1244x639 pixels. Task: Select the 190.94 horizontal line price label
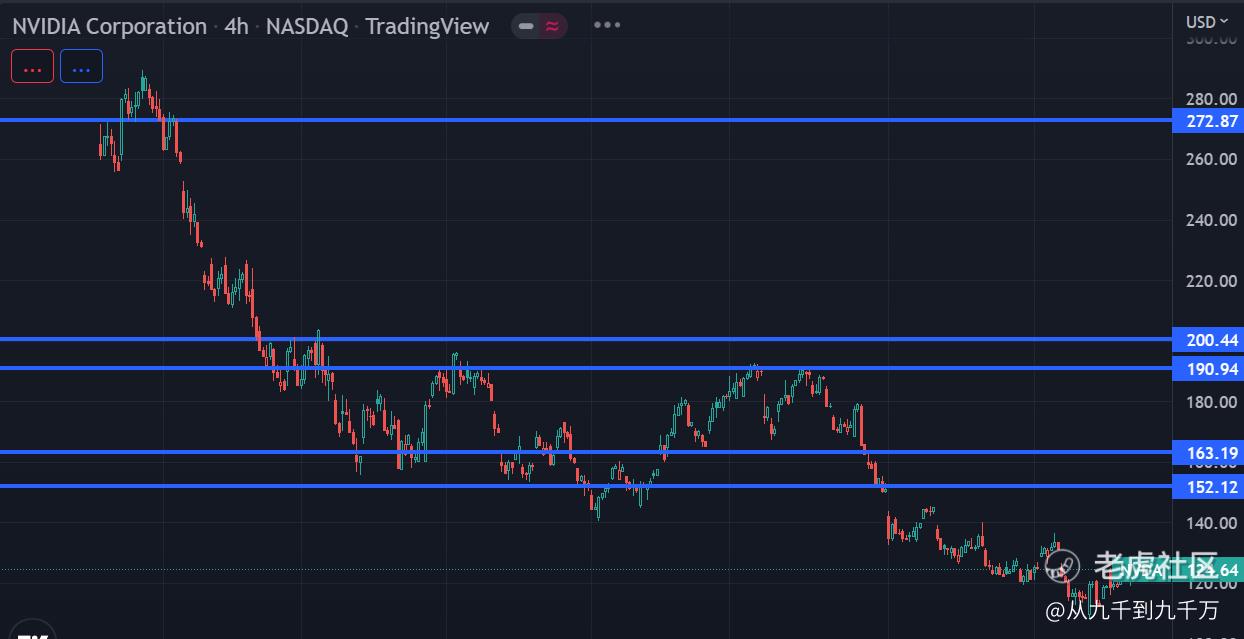tap(1207, 369)
